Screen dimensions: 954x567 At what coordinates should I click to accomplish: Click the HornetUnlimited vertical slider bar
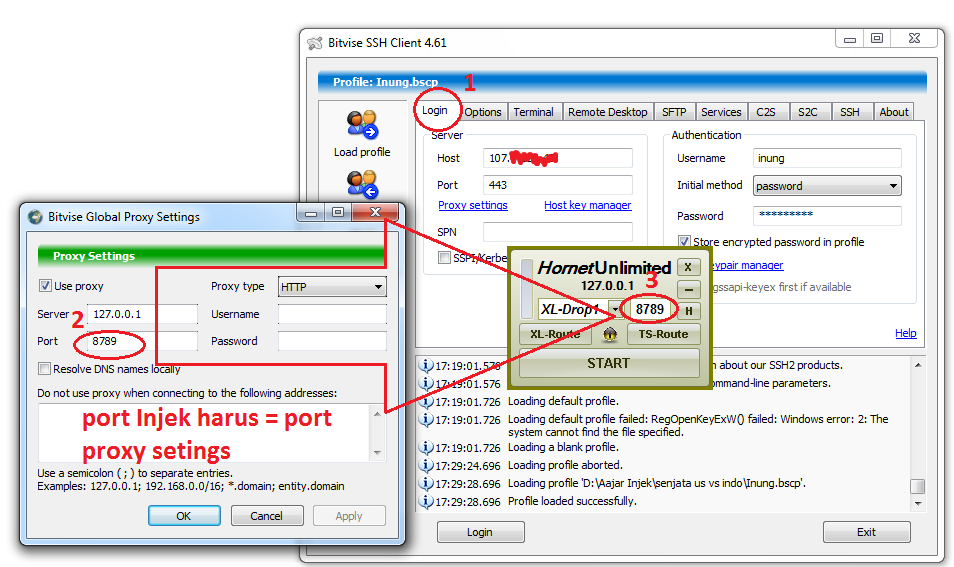coord(527,290)
